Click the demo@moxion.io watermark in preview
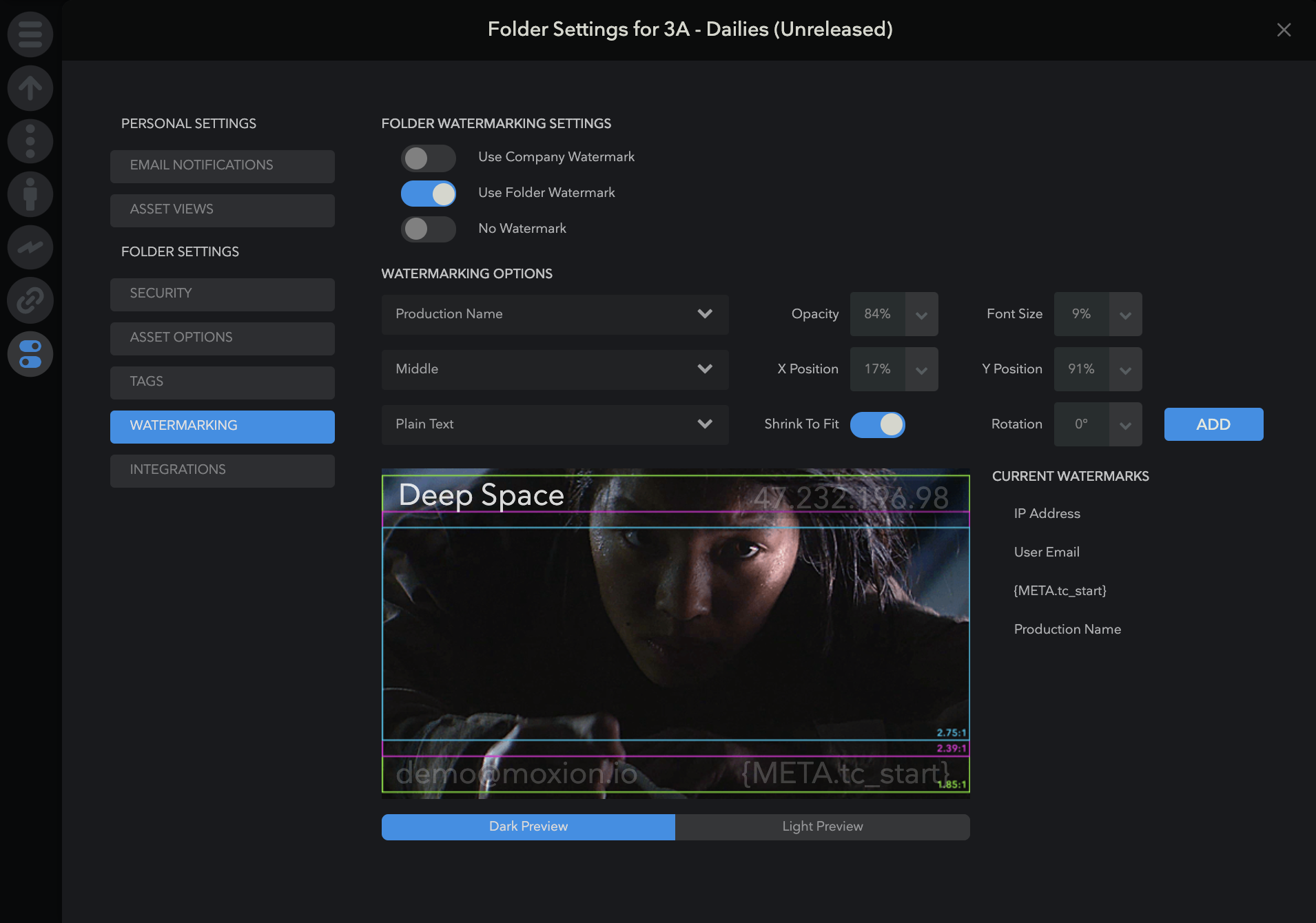Image resolution: width=1316 pixels, height=923 pixels. click(517, 774)
